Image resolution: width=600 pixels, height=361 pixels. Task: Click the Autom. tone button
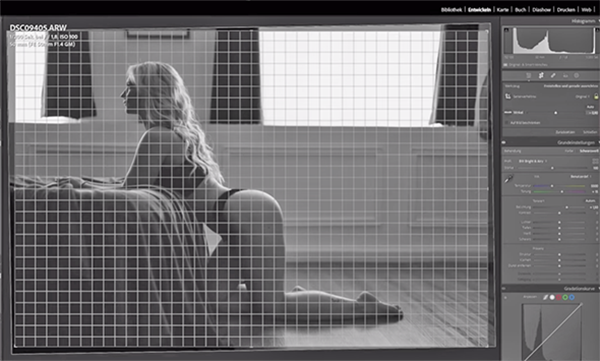pyautogui.click(x=590, y=201)
